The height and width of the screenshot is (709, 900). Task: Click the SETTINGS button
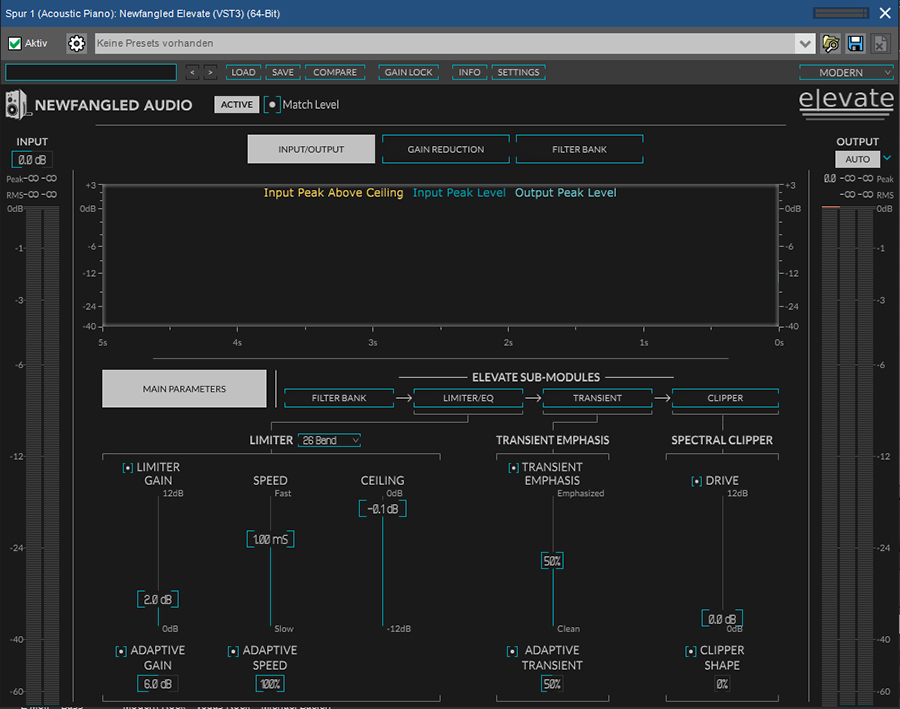(x=518, y=72)
